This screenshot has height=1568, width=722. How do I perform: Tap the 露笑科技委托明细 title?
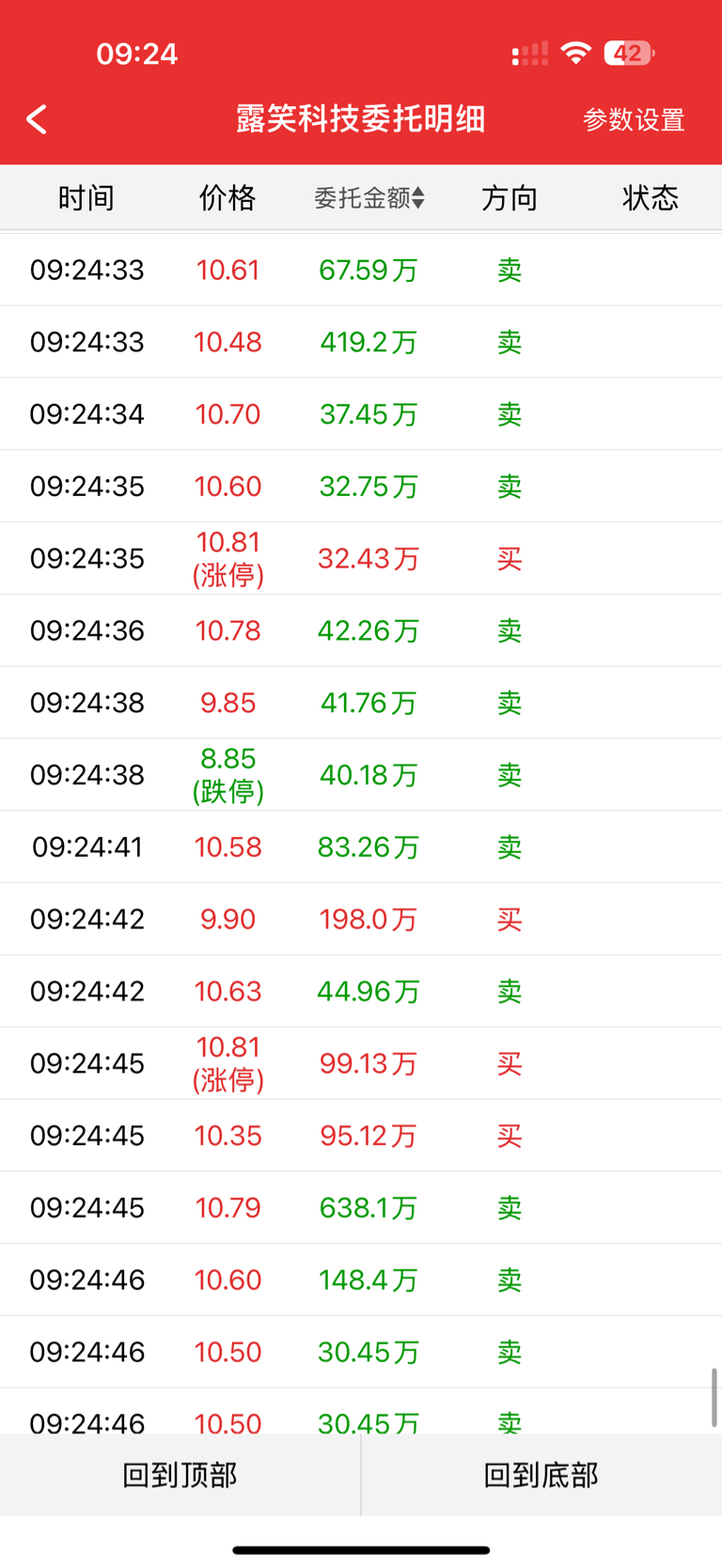(361, 119)
